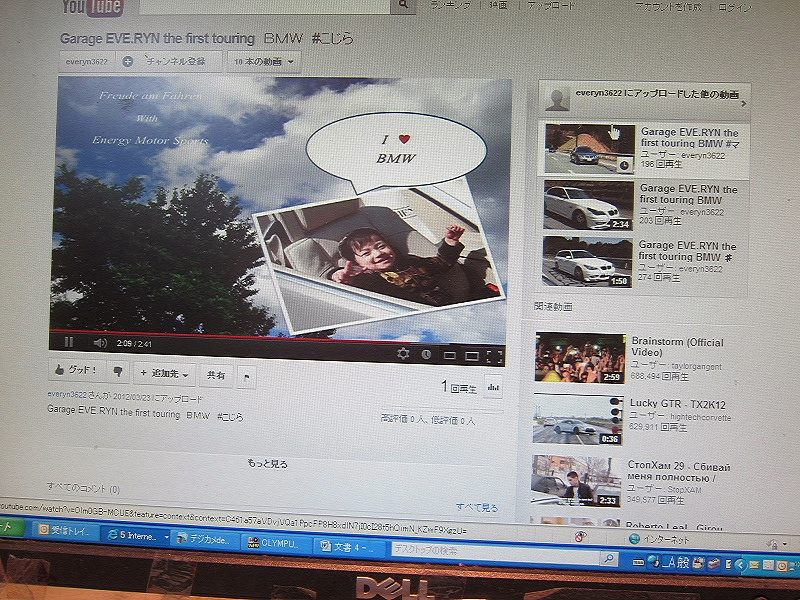Click into the YouTube search field
This screenshot has height=600, width=800.
pyautogui.click(x=265, y=5)
